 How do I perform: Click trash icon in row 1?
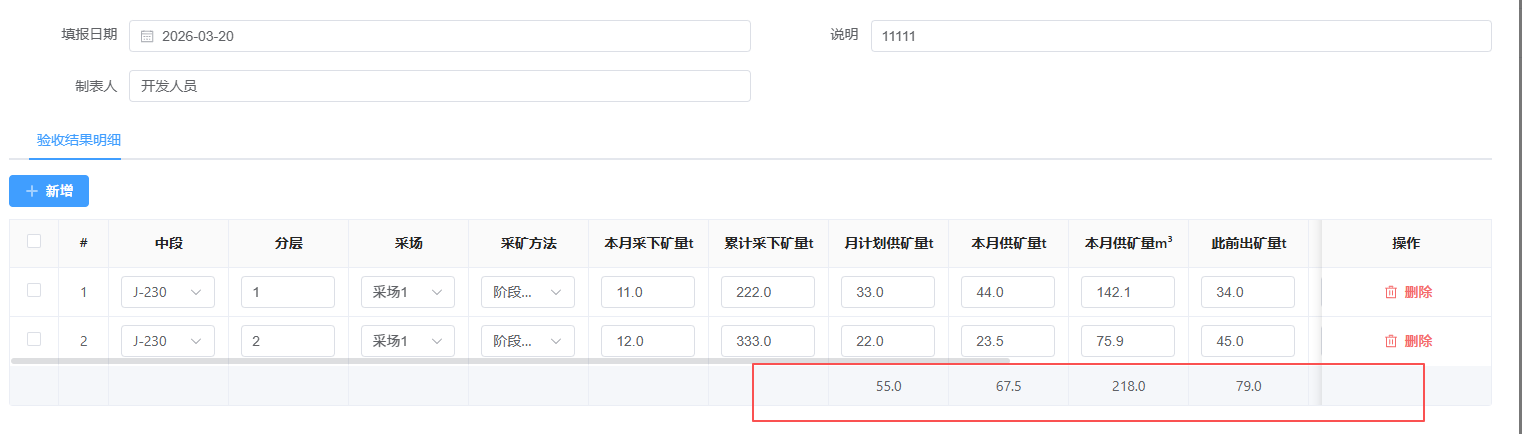click(x=1390, y=292)
